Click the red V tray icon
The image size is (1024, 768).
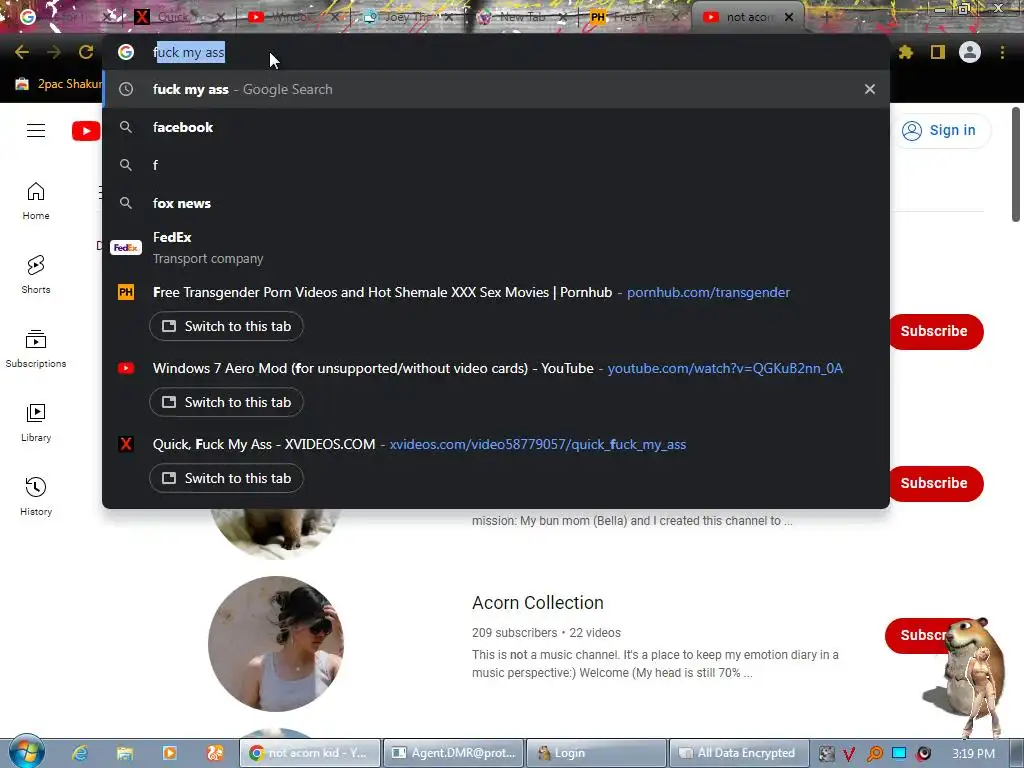[849, 754]
